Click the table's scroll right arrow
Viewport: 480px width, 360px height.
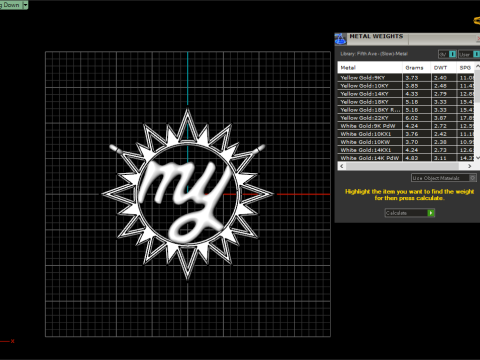click(470, 166)
